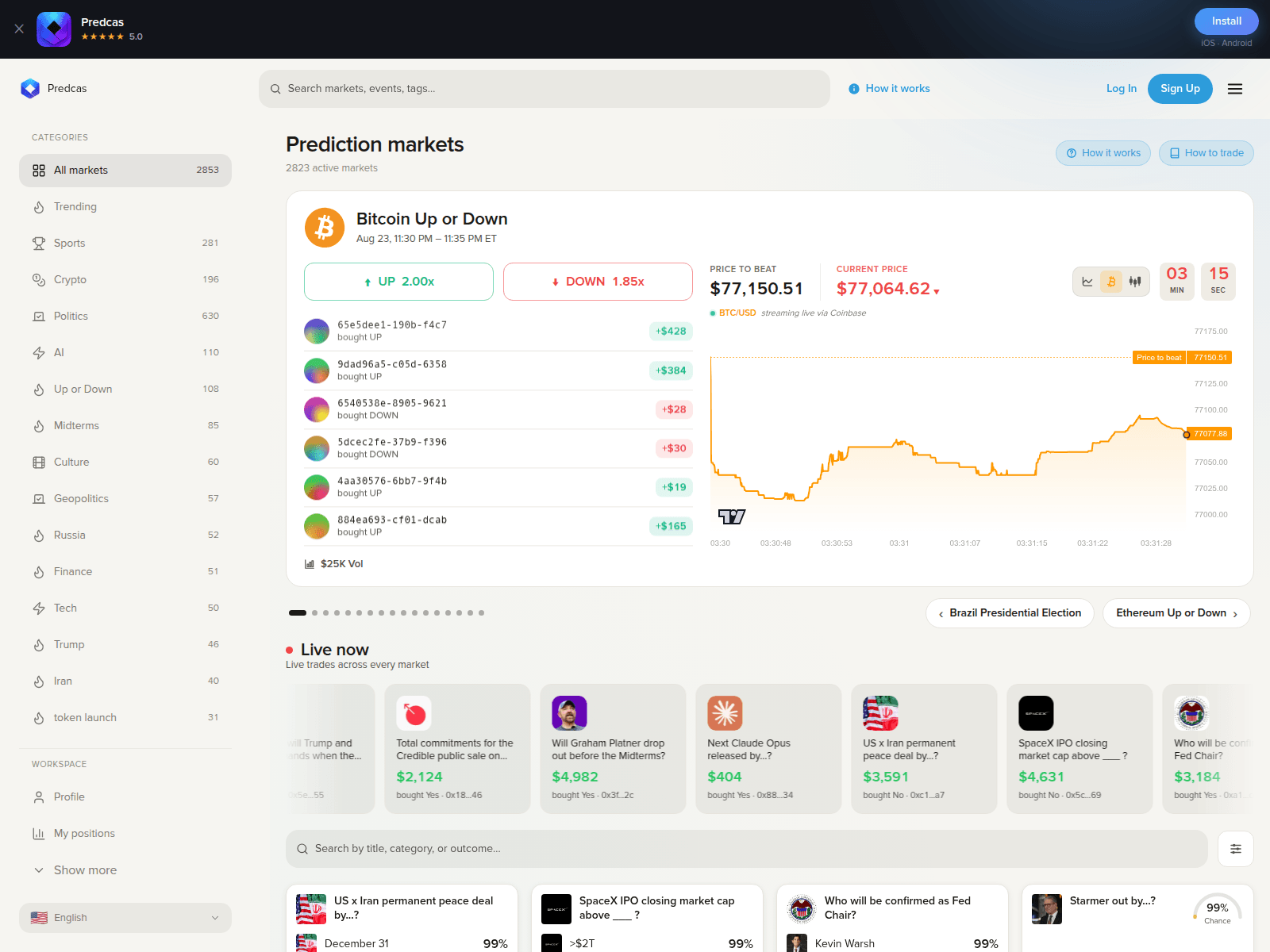1270x952 pixels.
Task: Bet DOWN 1.85x on Bitcoin
Action: coord(598,282)
